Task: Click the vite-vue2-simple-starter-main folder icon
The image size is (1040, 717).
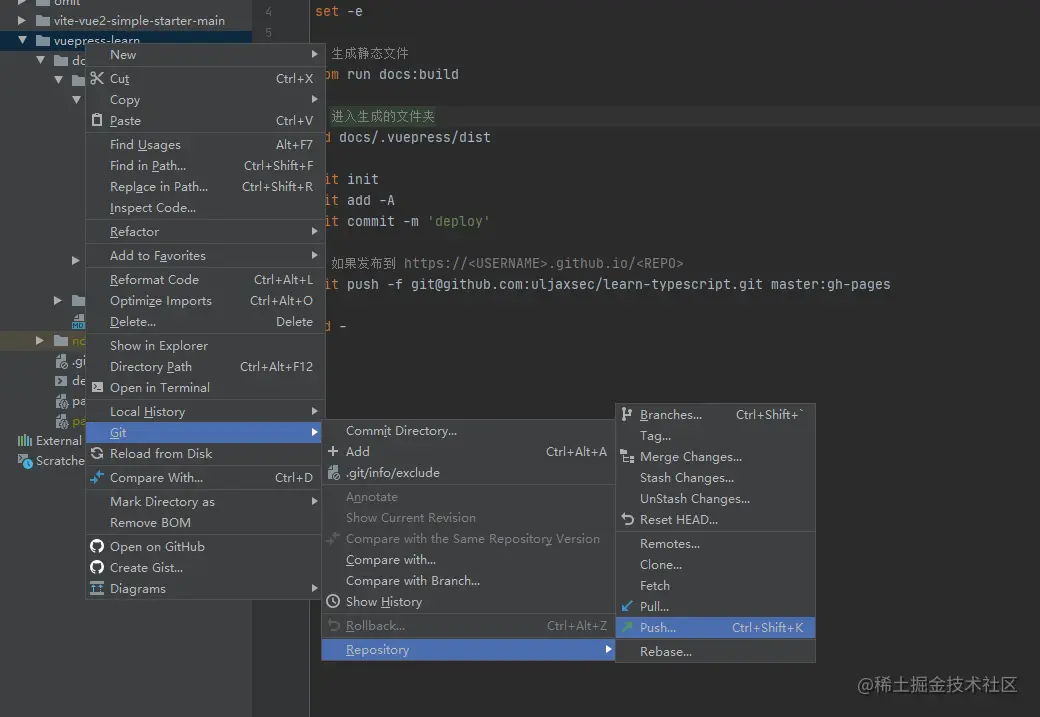Action: pyautogui.click(x=43, y=21)
